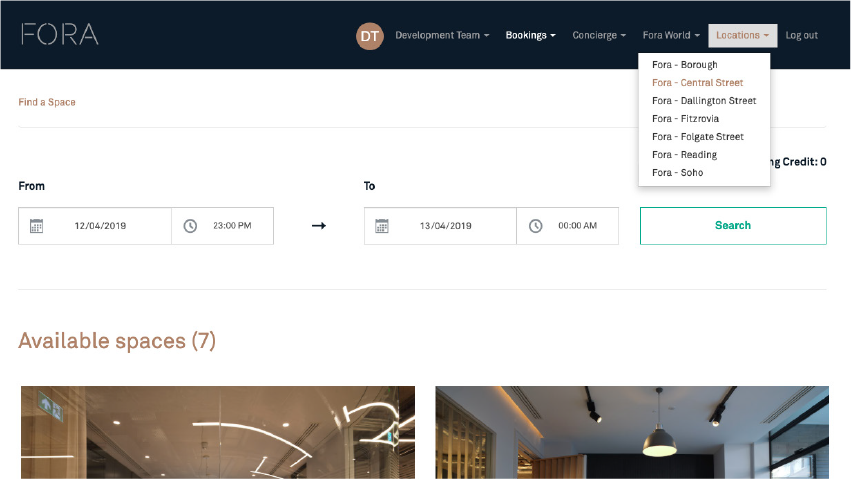Click the Log out link

(802, 35)
